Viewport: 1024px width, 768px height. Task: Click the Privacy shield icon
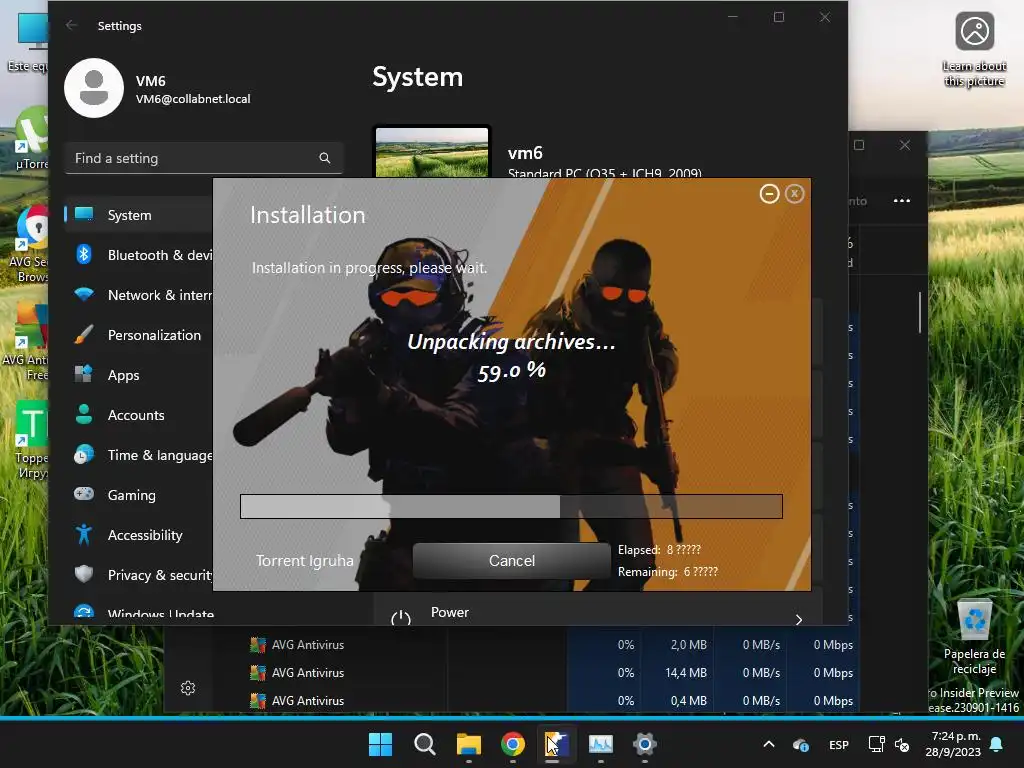pyautogui.click(x=84, y=574)
